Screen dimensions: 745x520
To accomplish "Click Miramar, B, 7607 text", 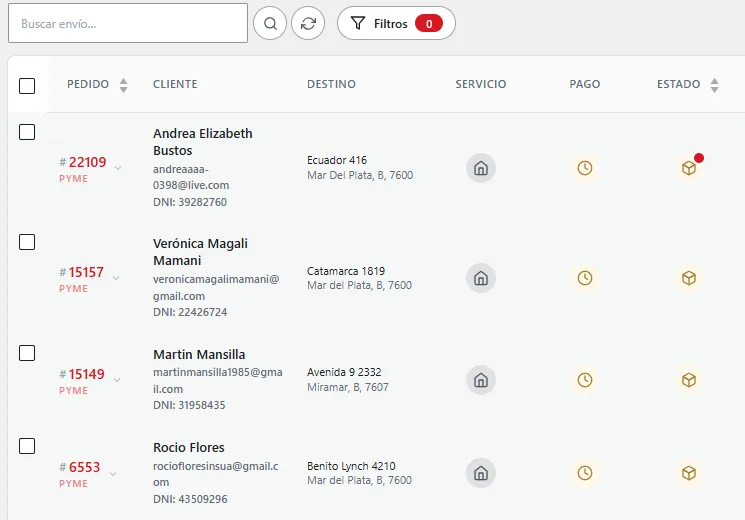I will [x=348, y=387].
